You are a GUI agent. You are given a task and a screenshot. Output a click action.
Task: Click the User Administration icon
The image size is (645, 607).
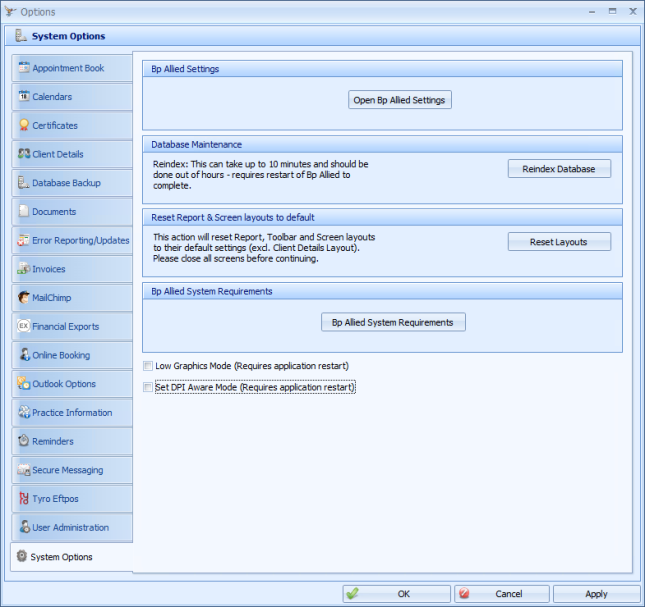(25, 527)
